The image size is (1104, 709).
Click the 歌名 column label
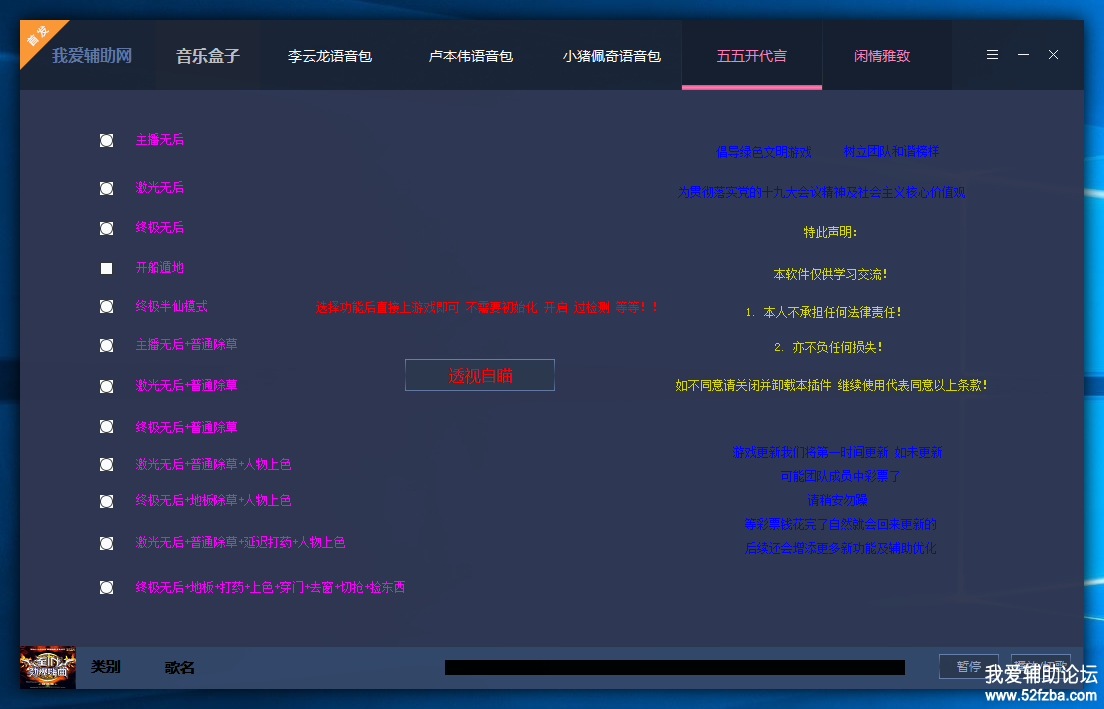[x=180, y=667]
